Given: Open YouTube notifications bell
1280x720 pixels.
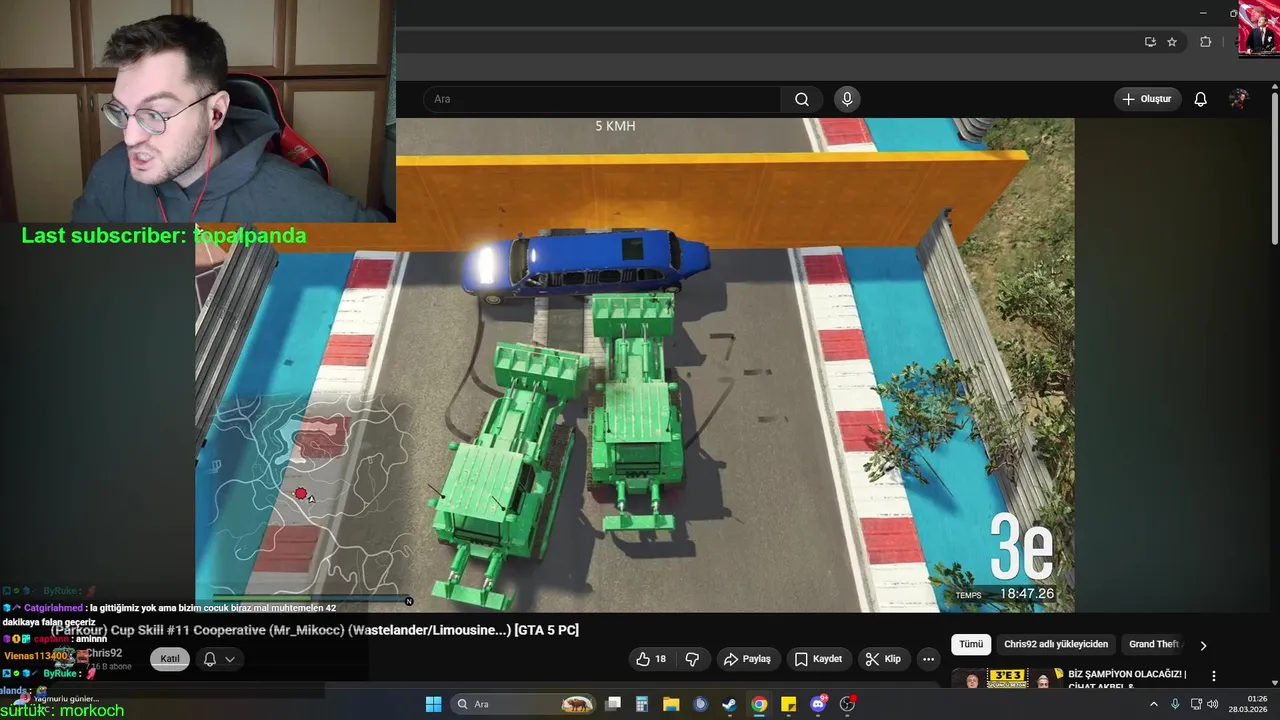Looking at the screenshot, I should click(x=1201, y=99).
